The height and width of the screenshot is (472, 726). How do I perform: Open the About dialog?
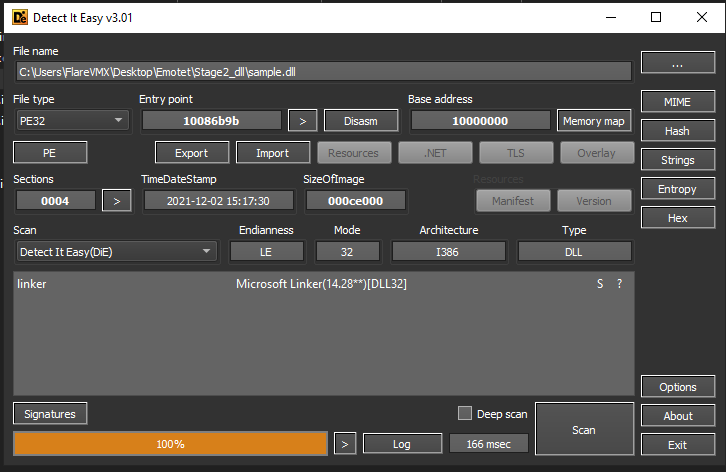(678, 415)
